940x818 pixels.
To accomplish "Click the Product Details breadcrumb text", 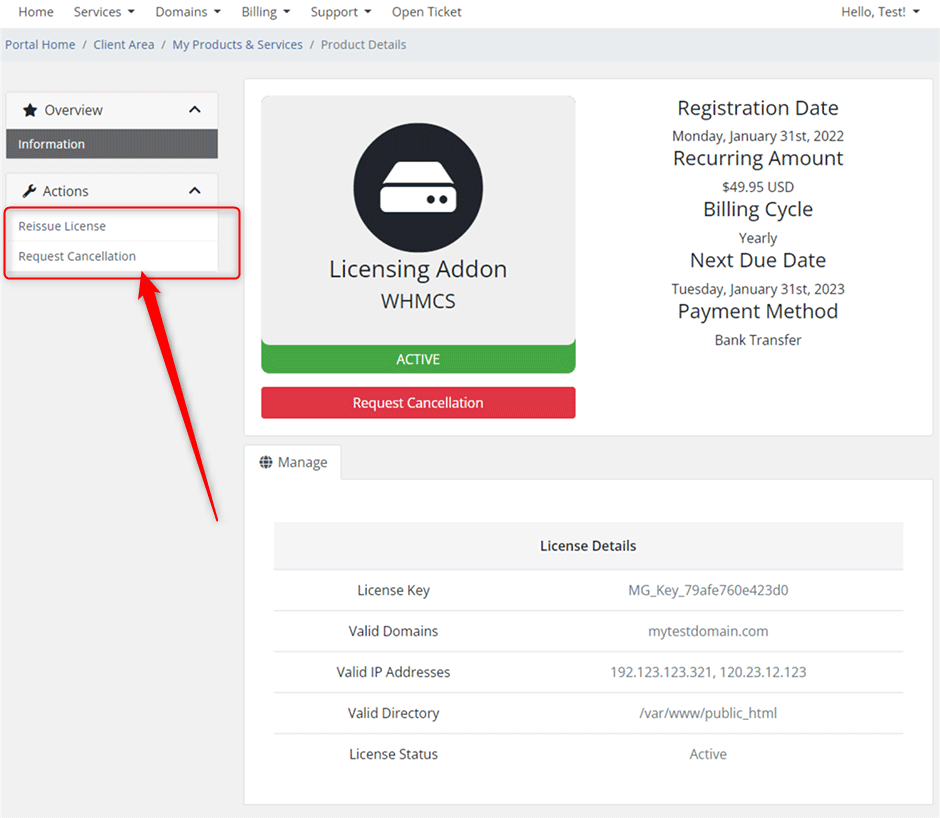I will pos(363,44).
